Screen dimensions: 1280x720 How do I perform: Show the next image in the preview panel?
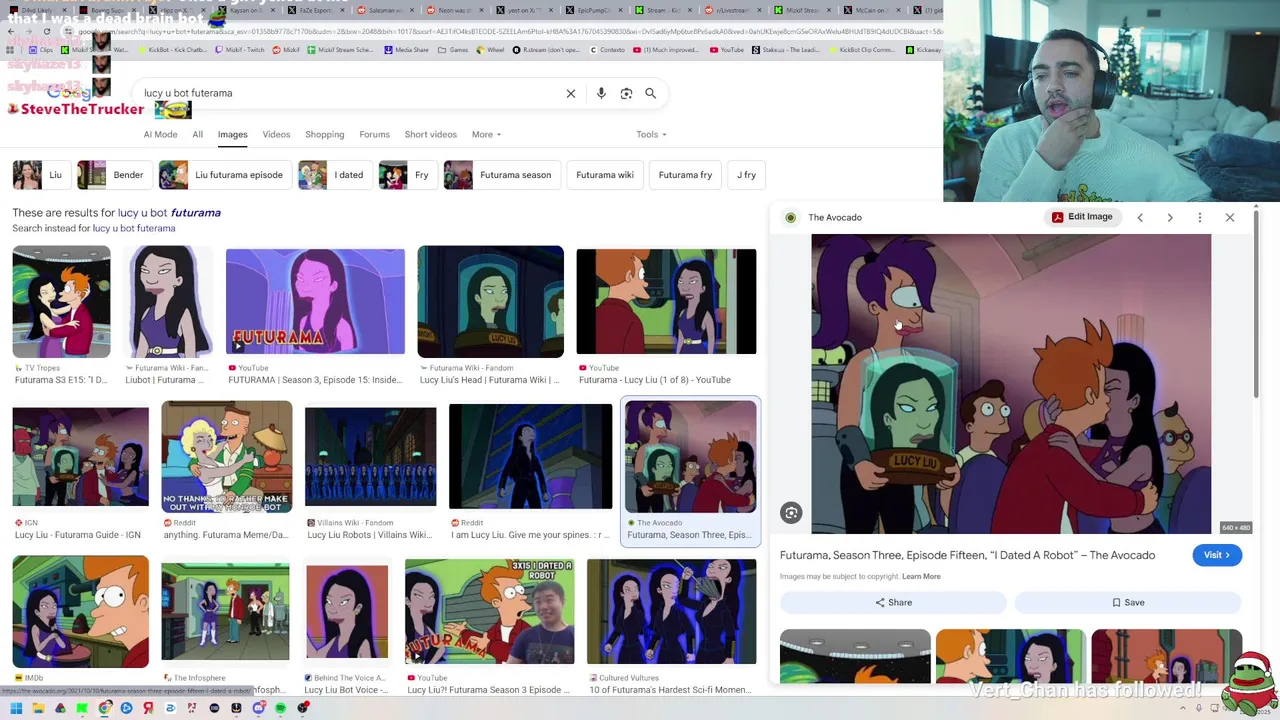pyautogui.click(x=1170, y=217)
